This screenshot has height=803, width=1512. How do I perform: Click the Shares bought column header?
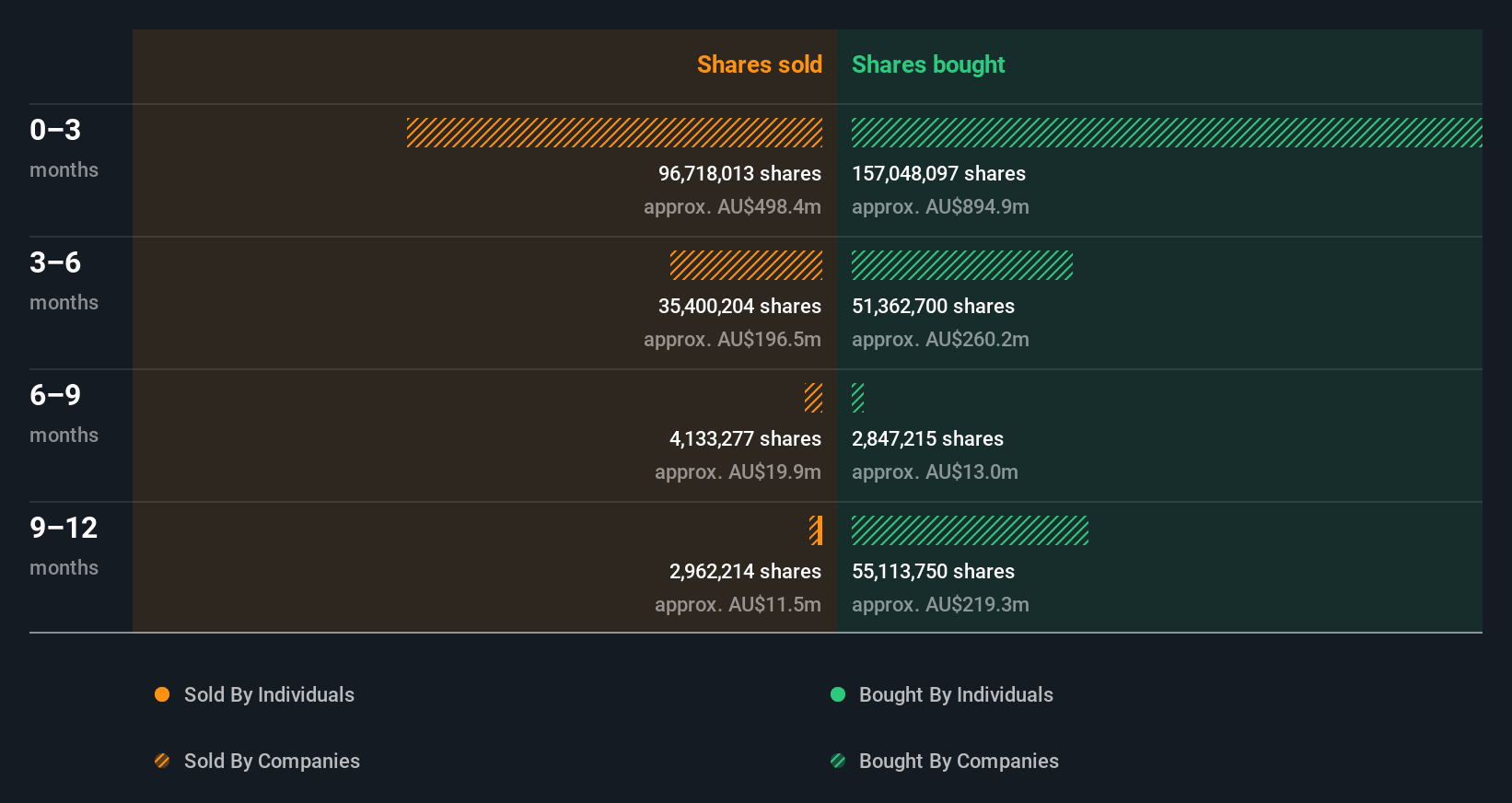coord(928,64)
